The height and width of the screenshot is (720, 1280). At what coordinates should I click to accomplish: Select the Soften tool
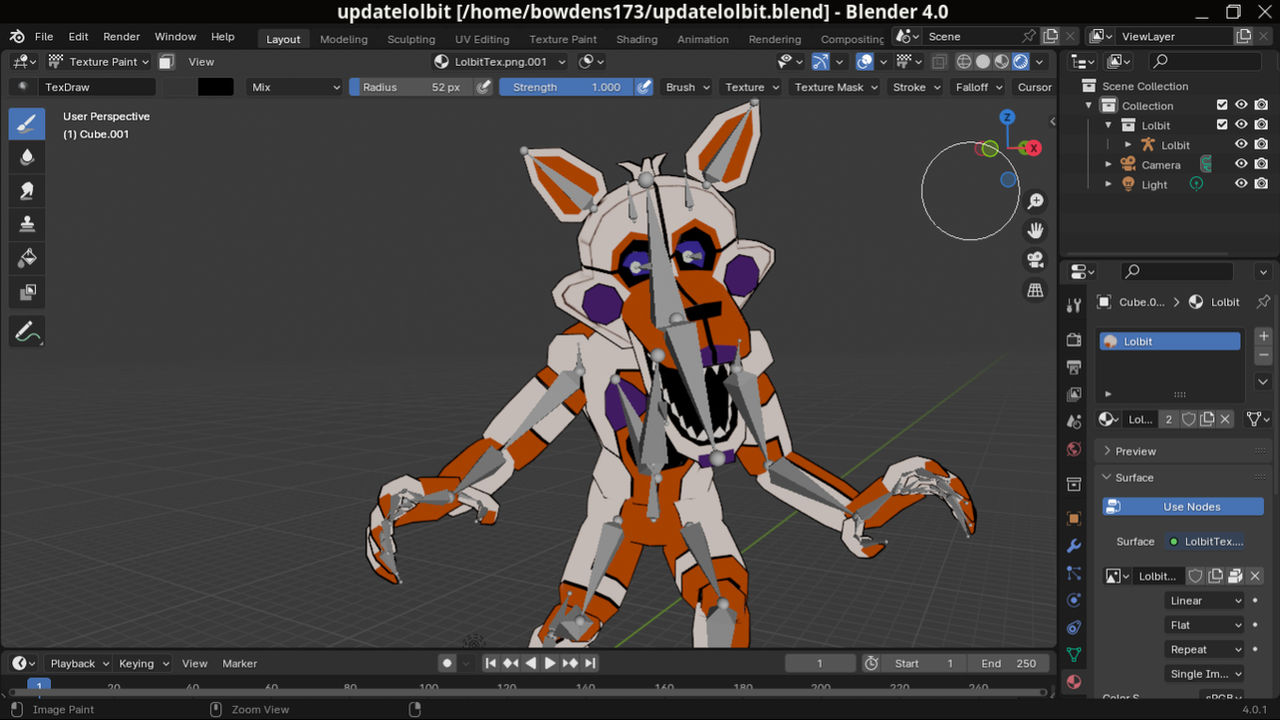[x=27, y=157]
